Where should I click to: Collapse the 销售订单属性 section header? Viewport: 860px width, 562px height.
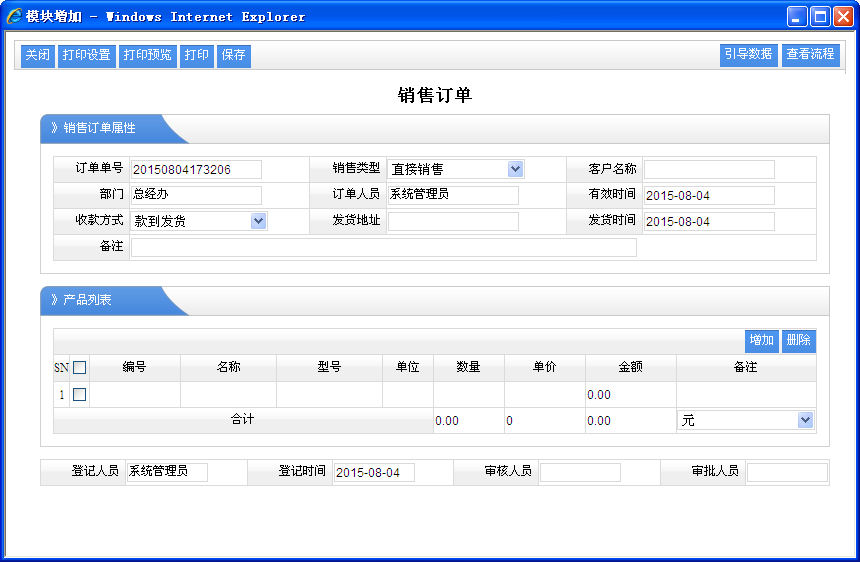[99, 129]
